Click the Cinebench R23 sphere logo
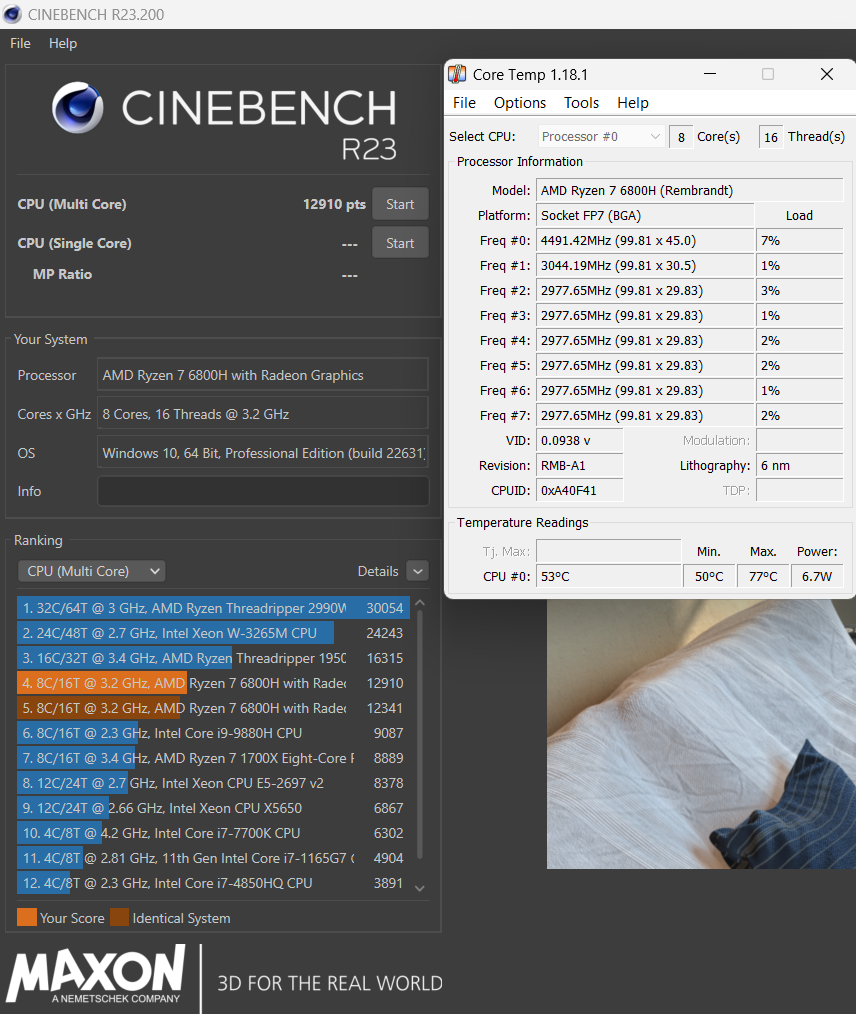Image resolution: width=856 pixels, height=1014 pixels. coord(78,107)
